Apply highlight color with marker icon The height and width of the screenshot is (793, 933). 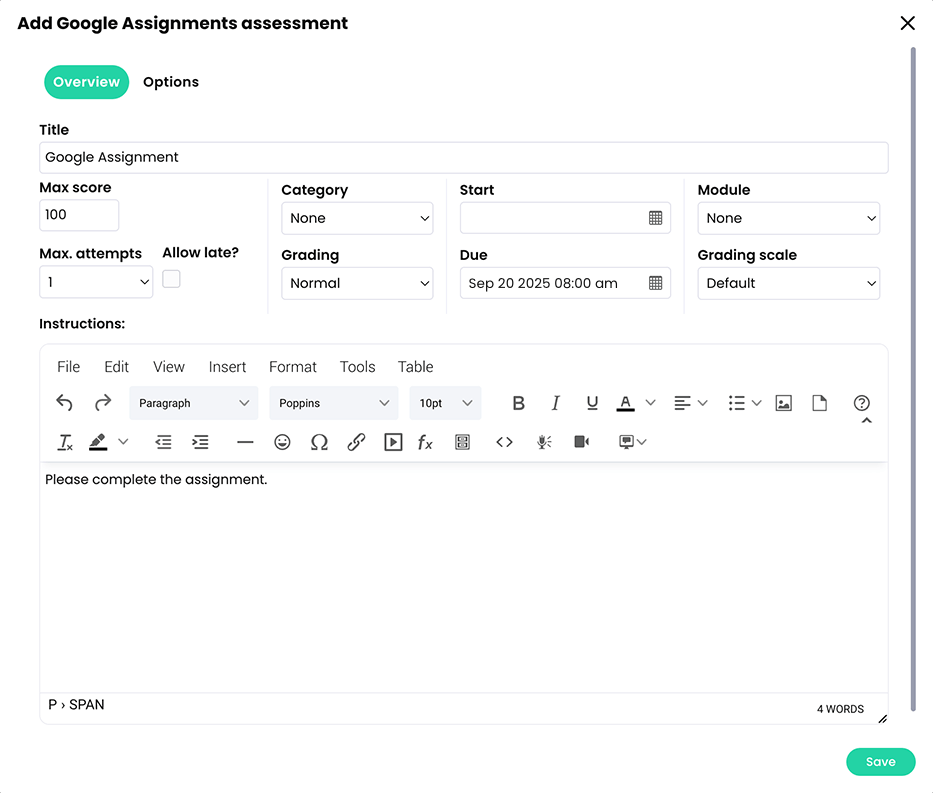pyautogui.click(x=98, y=442)
